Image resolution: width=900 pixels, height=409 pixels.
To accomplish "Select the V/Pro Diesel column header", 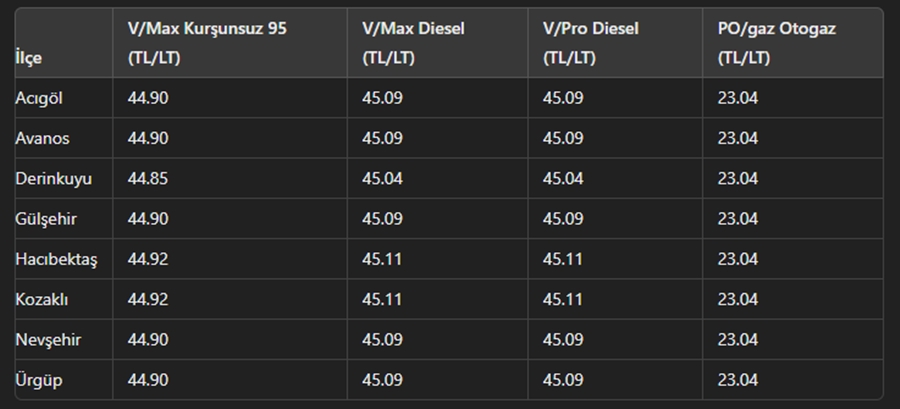I will pos(591,43).
